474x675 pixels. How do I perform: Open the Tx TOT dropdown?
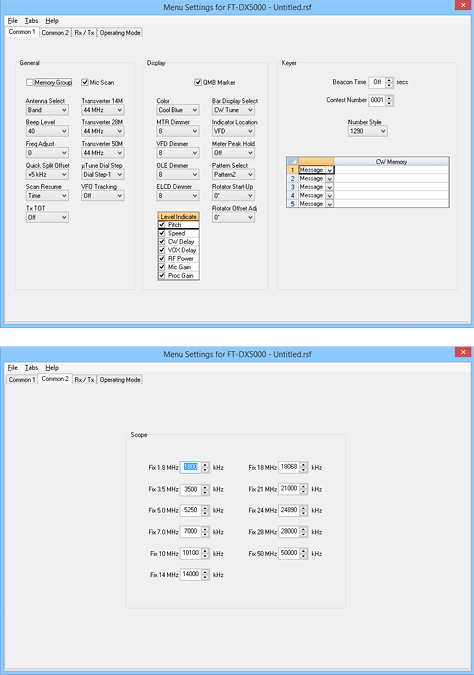(x=47, y=217)
